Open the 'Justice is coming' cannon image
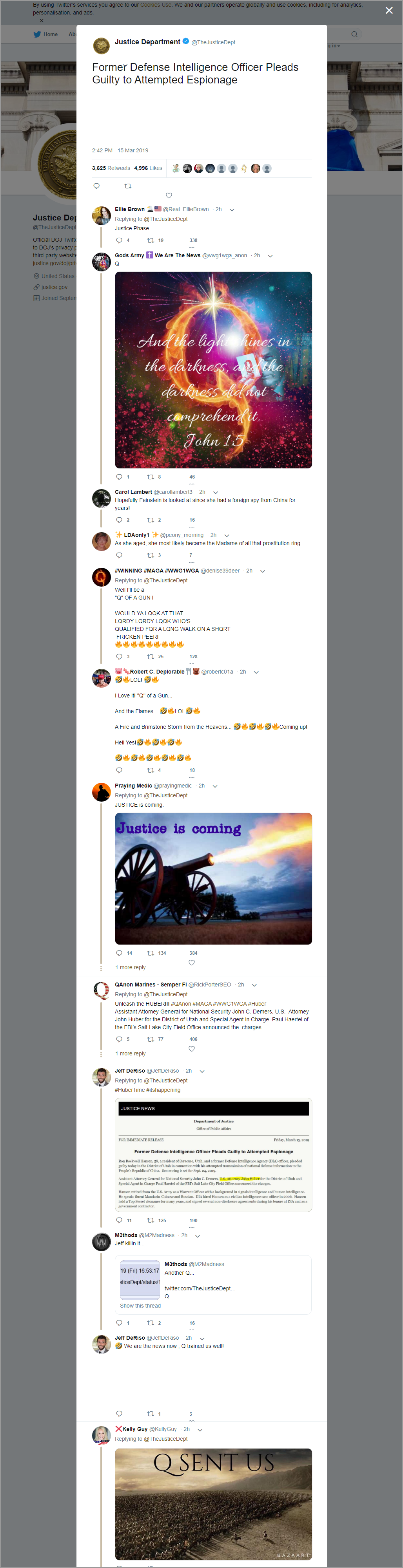Screen dimensions: 403x1568 coord(213,878)
